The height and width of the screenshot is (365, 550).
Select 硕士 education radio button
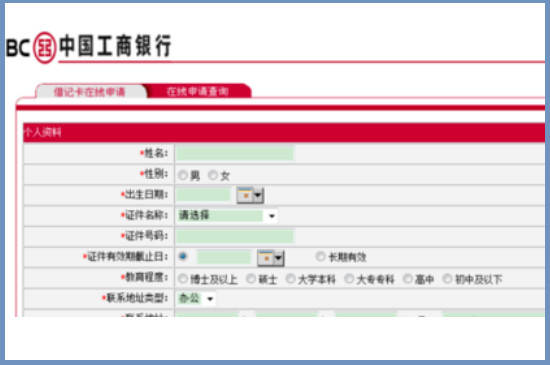tap(251, 279)
